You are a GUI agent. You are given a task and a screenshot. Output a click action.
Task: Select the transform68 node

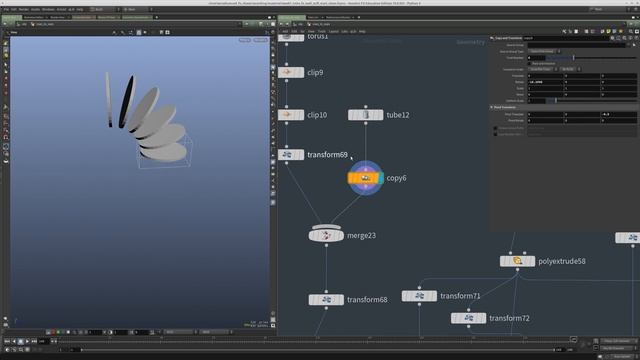point(326,300)
